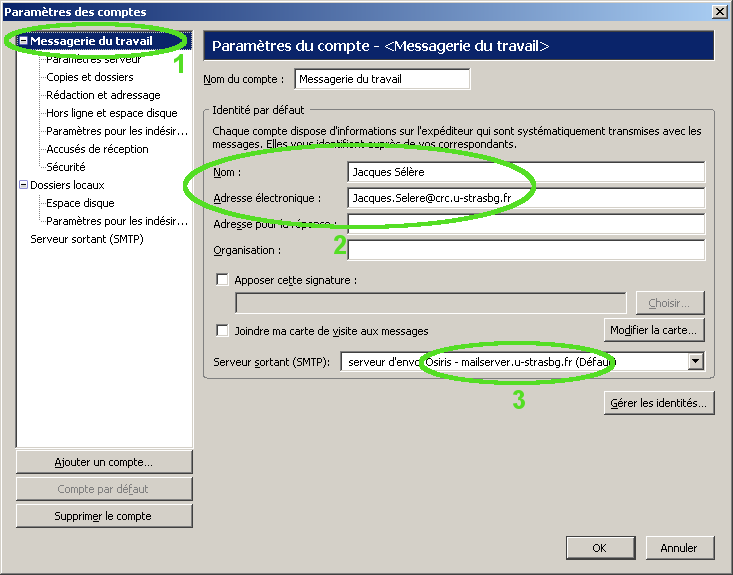Open Accusés de réception section

coord(97,149)
